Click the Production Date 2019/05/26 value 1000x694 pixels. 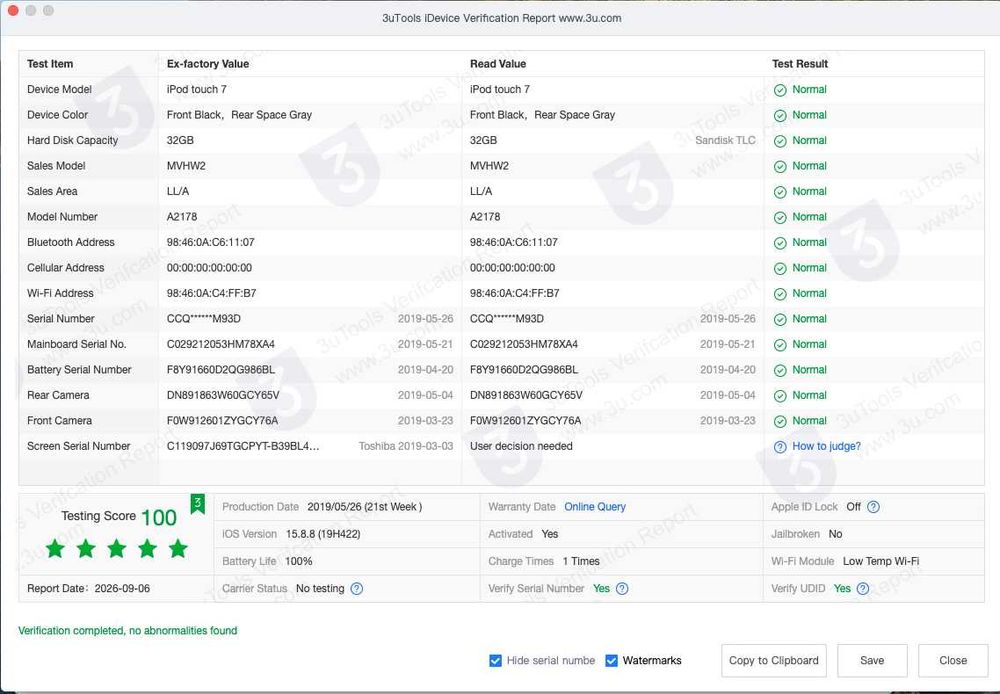point(364,506)
